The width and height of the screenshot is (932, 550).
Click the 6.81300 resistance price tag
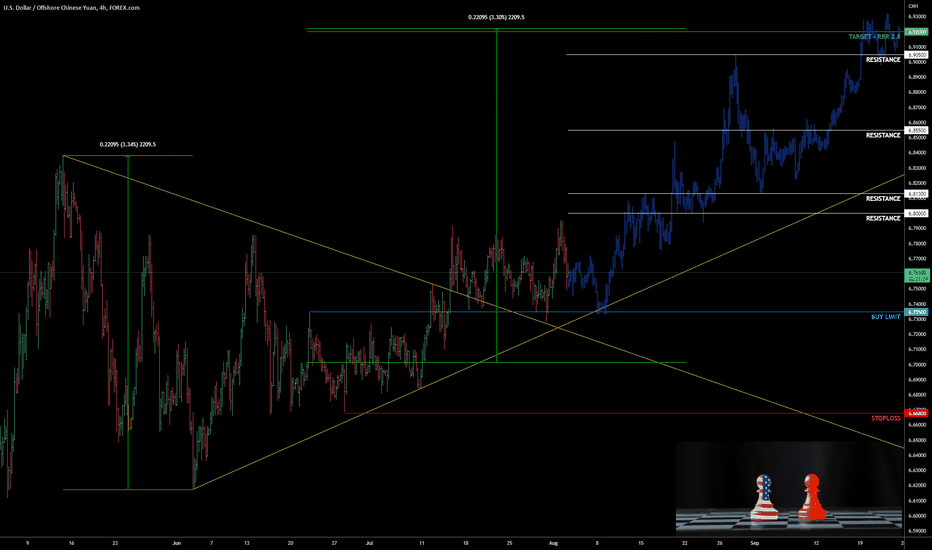(x=916, y=194)
